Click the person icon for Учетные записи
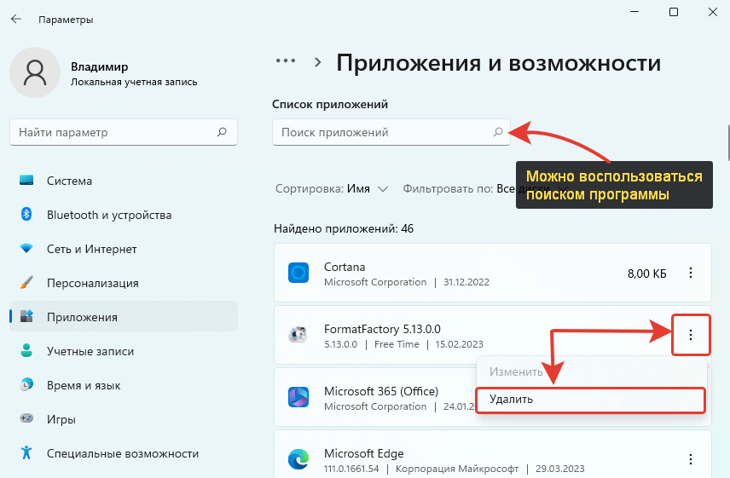The height and width of the screenshot is (478, 730). coord(27,350)
